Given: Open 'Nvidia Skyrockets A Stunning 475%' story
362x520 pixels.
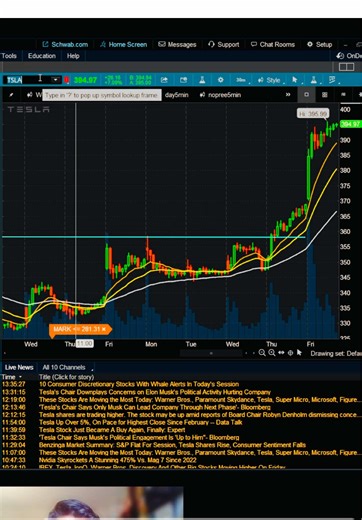Looking at the screenshot, I should click(118, 460).
